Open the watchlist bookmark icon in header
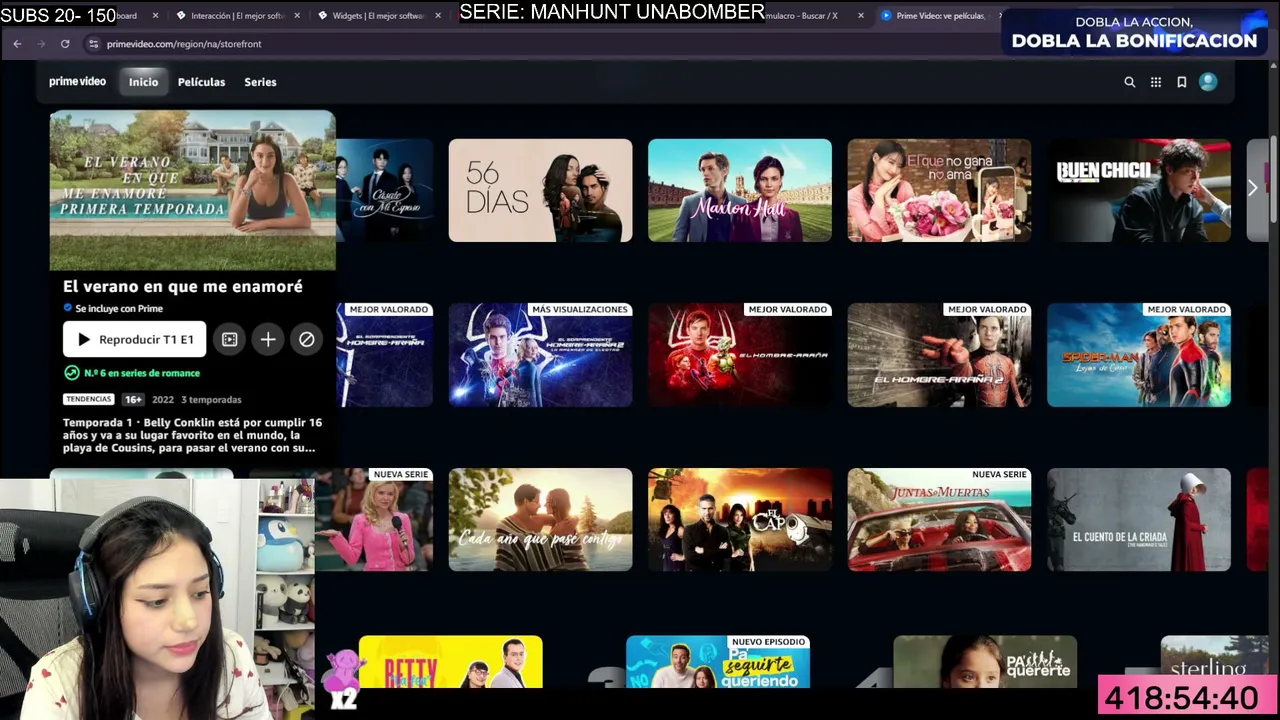The height and width of the screenshot is (720, 1280). click(1182, 82)
